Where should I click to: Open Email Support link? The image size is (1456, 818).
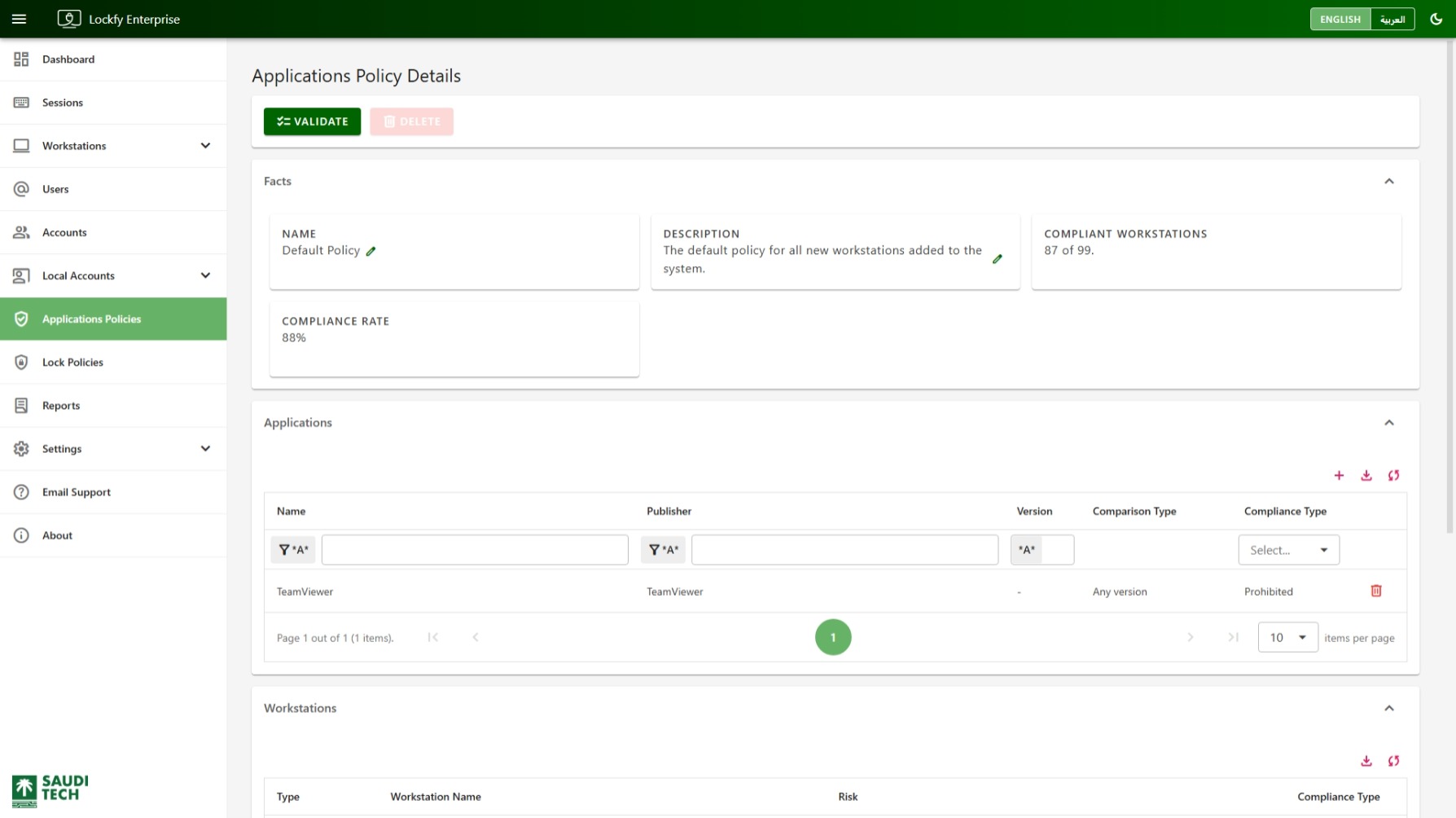113,491
